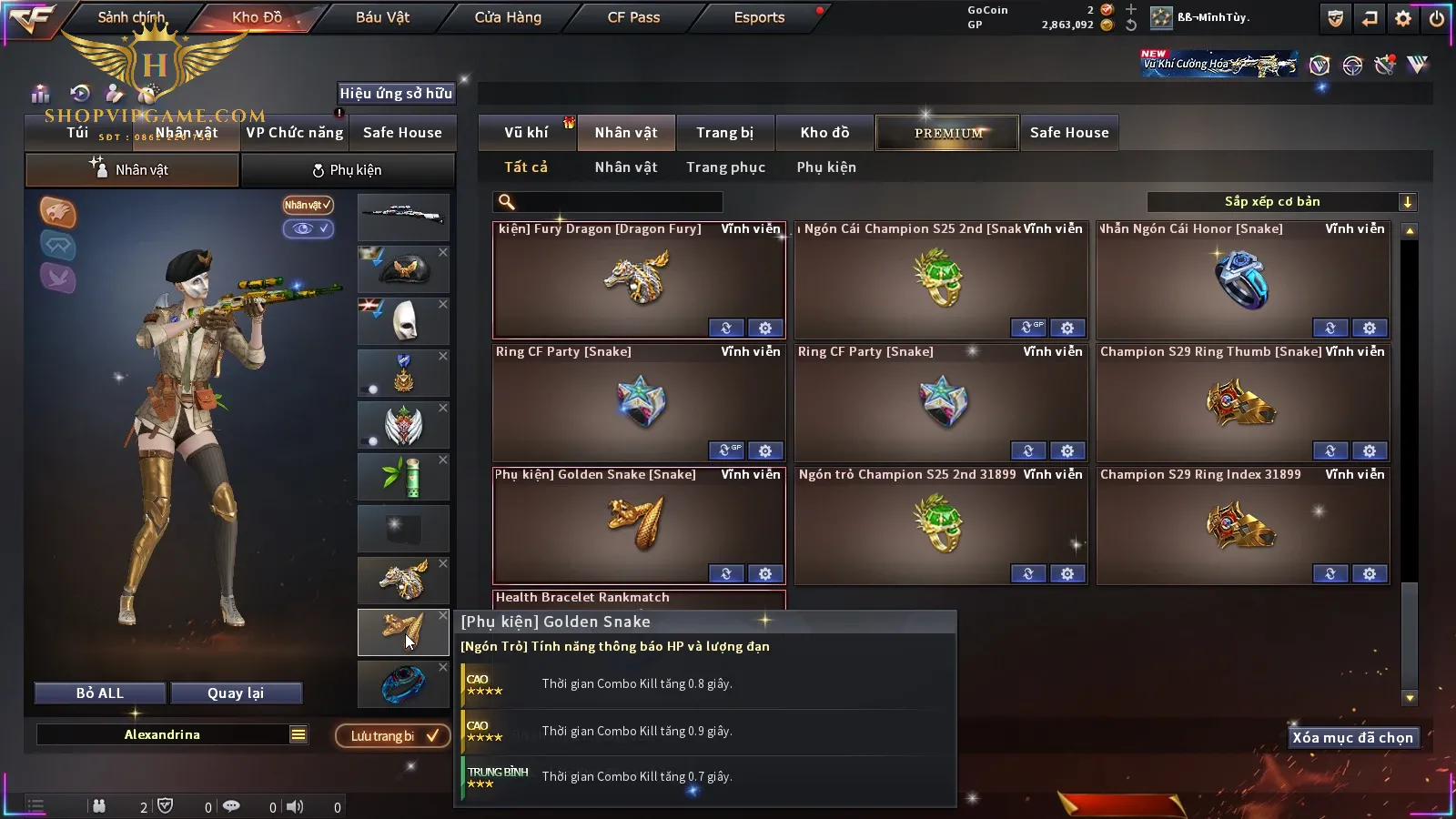Refresh the GP balance

(x=1130, y=25)
